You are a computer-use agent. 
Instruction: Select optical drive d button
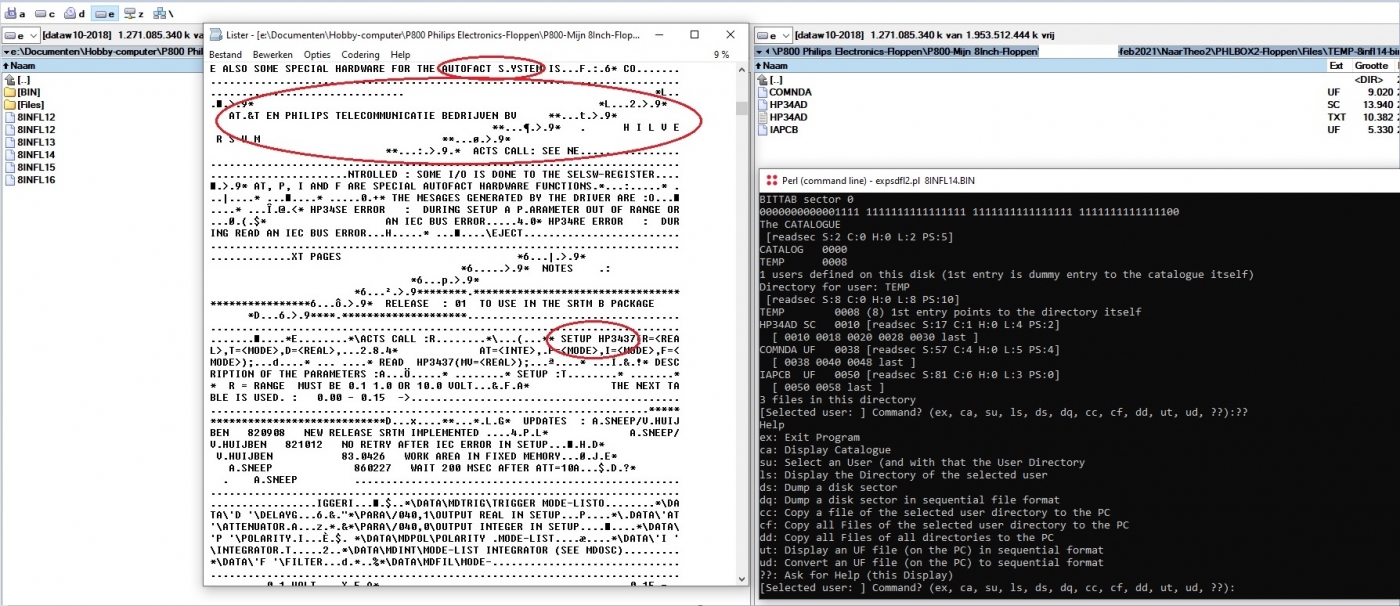click(74, 14)
